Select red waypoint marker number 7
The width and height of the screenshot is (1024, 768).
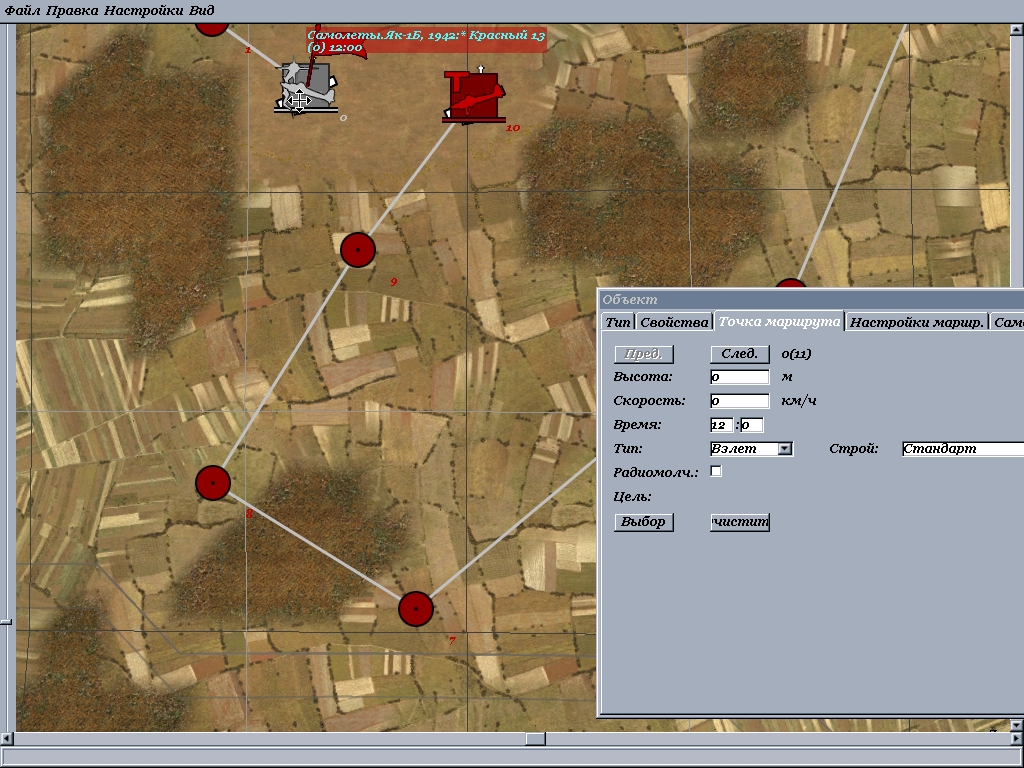[x=416, y=609]
